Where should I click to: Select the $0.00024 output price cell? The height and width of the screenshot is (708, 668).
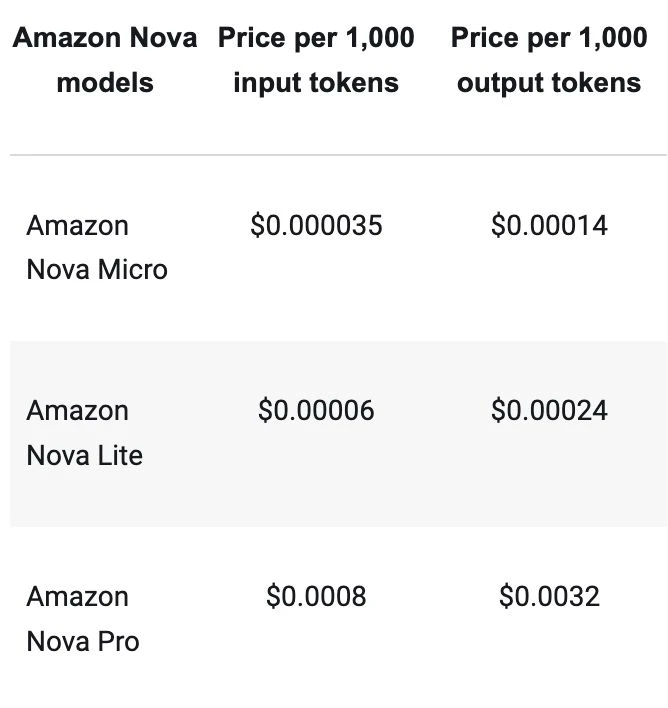point(549,410)
